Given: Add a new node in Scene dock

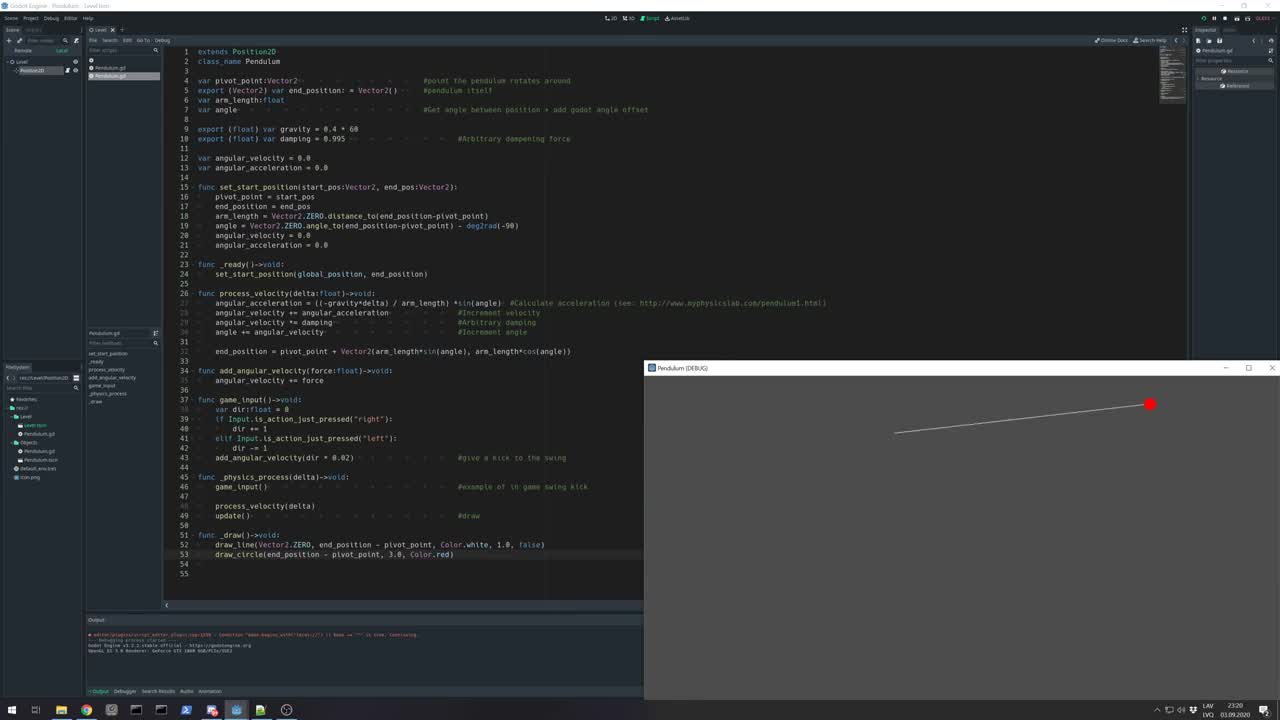Looking at the screenshot, I should tap(9, 40).
